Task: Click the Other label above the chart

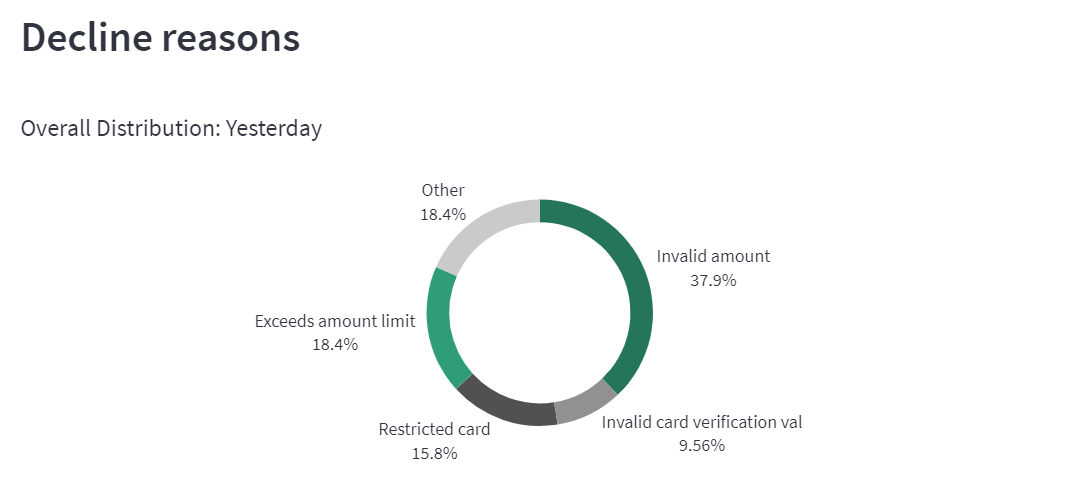Action: click(443, 190)
